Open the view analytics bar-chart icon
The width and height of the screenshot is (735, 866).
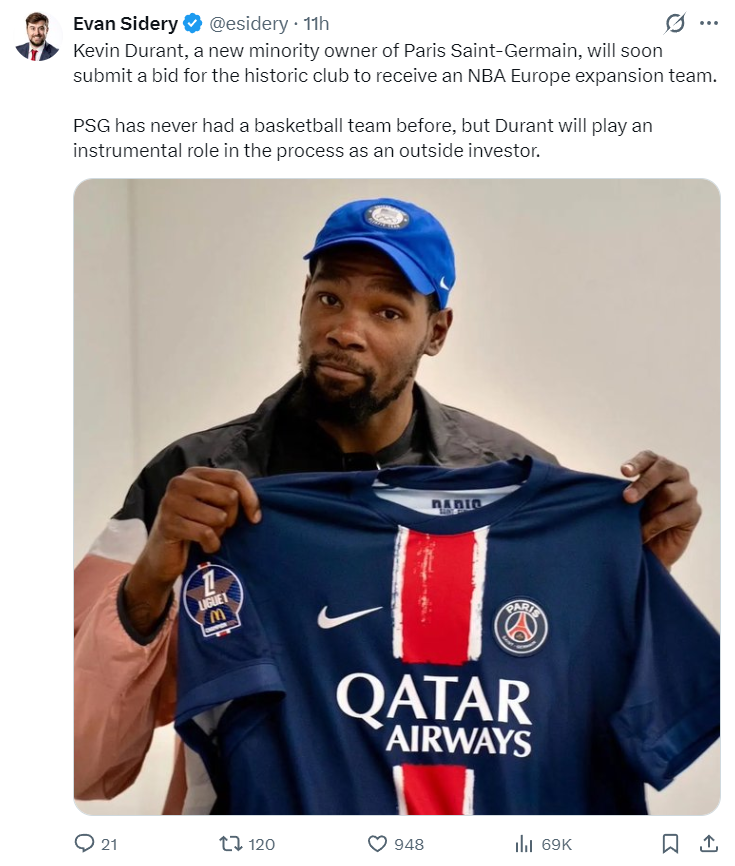click(524, 844)
